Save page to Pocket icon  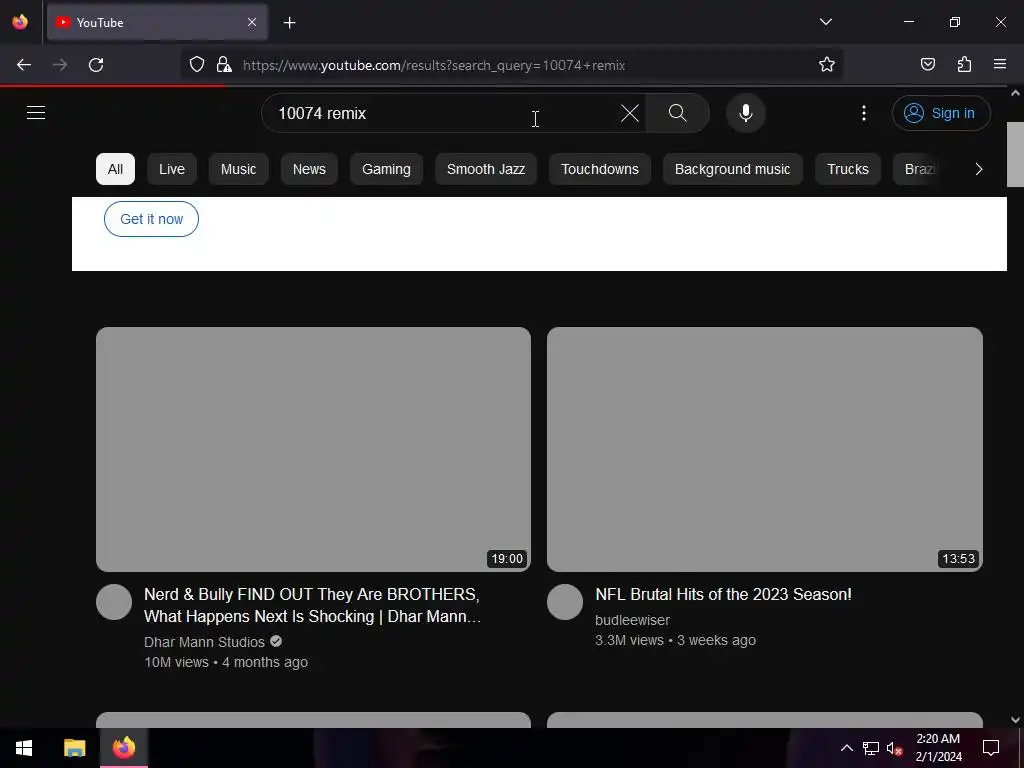pyautogui.click(x=928, y=65)
